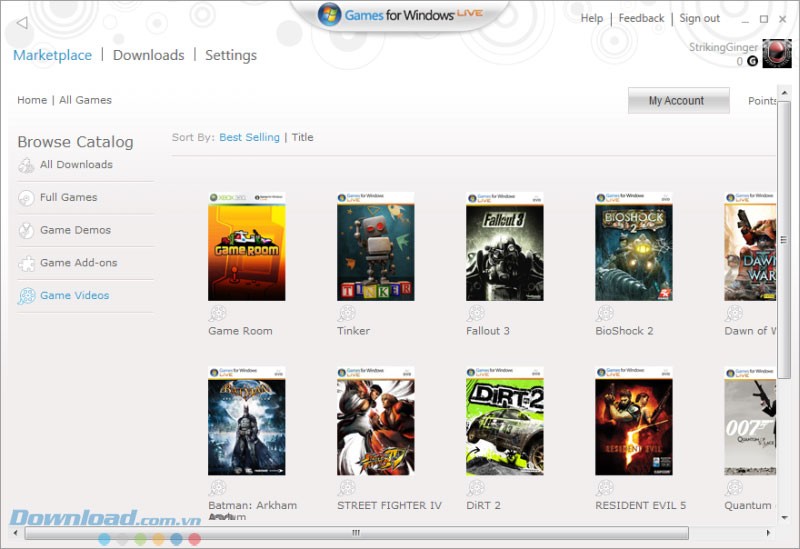Open the Game Room cover art

[x=247, y=246]
